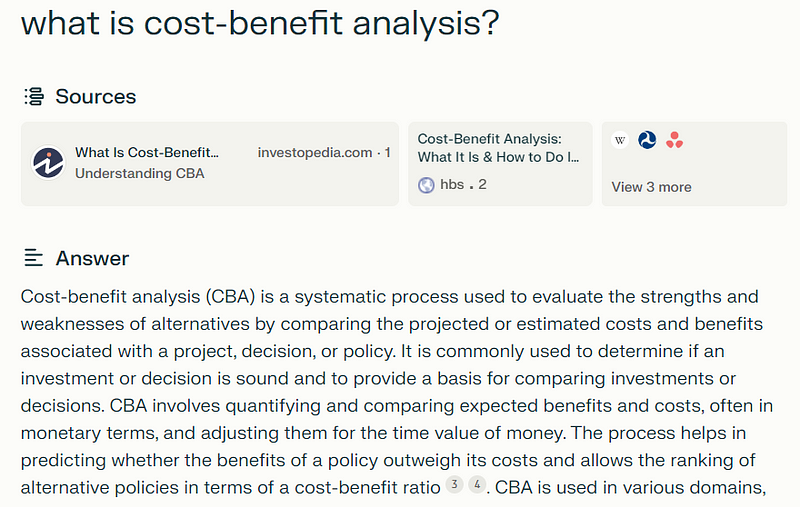Click the first line of the answer paragraph

[x=389, y=297]
